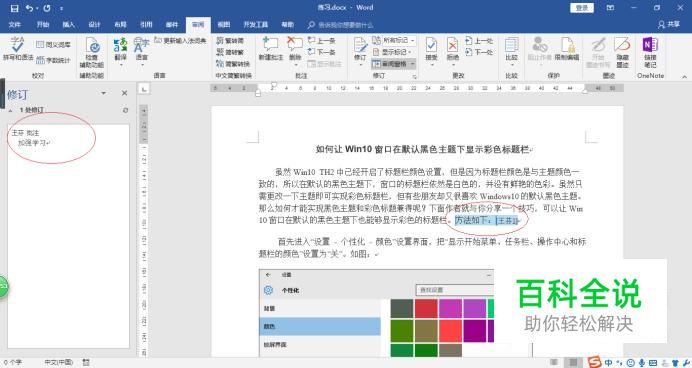Open 链接笔记 OneNote linked notes
692x368 pixels.
tap(650, 52)
